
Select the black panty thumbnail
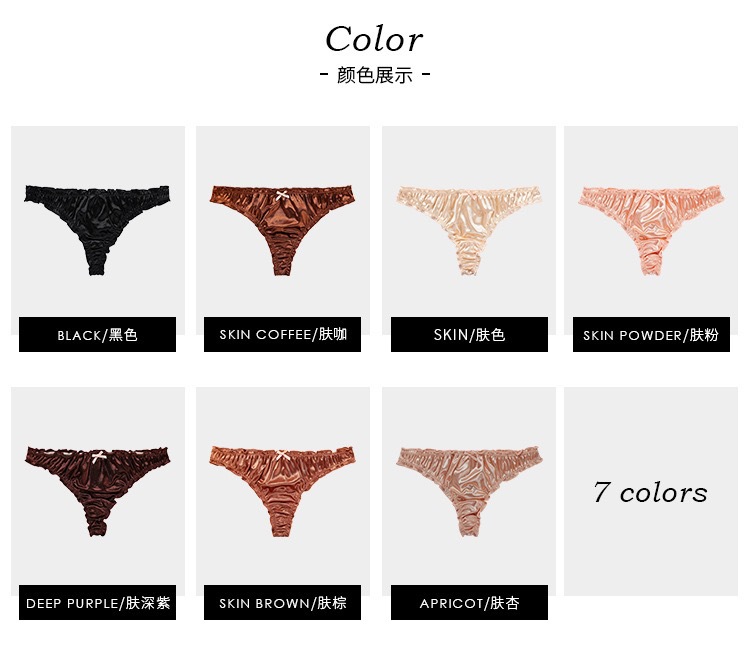click(98, 231)
